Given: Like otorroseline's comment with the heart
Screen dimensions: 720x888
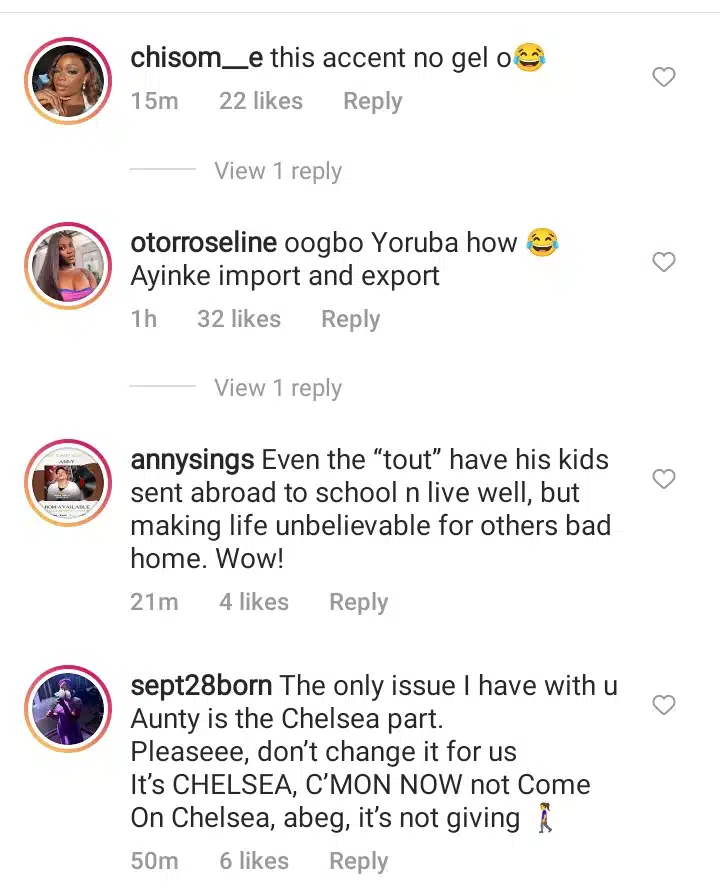Looking at the screenshot, I should (664, 262).
